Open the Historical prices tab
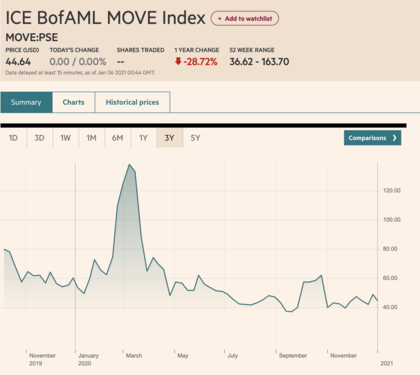 tap(132, 102)
